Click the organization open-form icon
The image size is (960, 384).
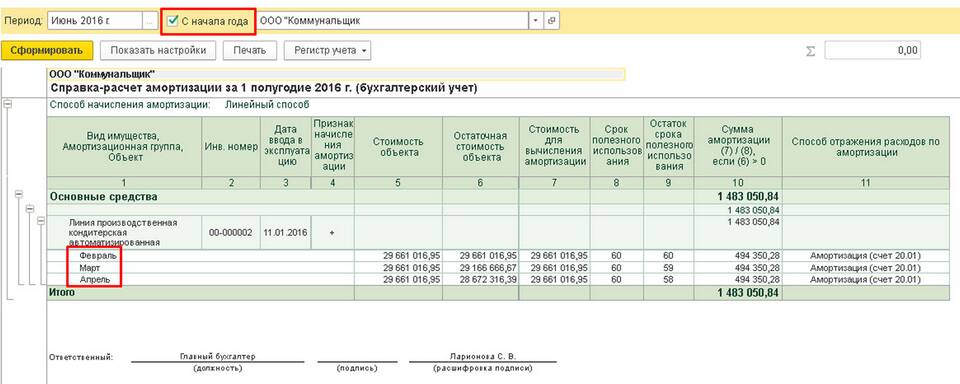(x=551, y=20)
